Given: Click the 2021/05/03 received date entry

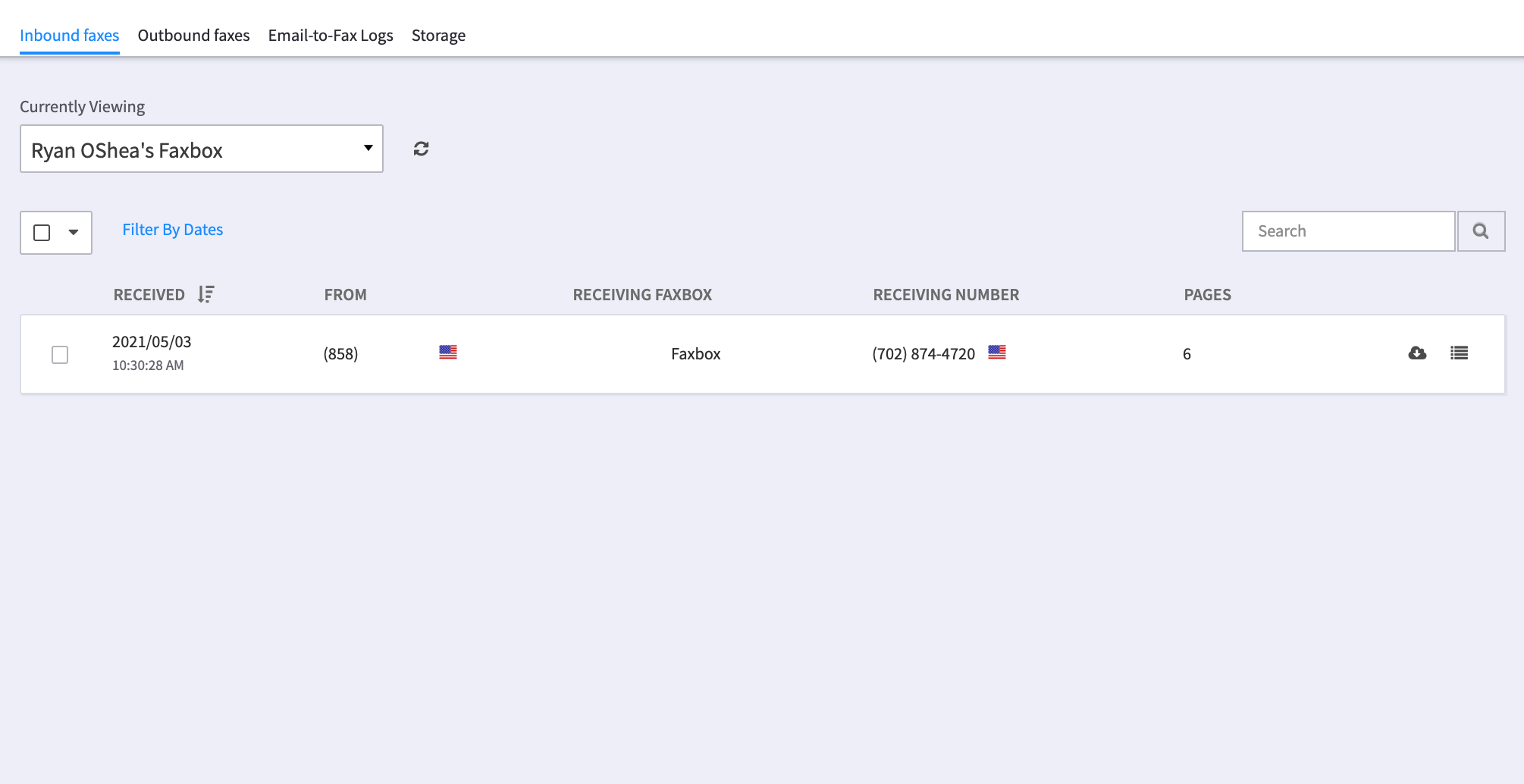Looking at the screenshot, I should (152, 342).
